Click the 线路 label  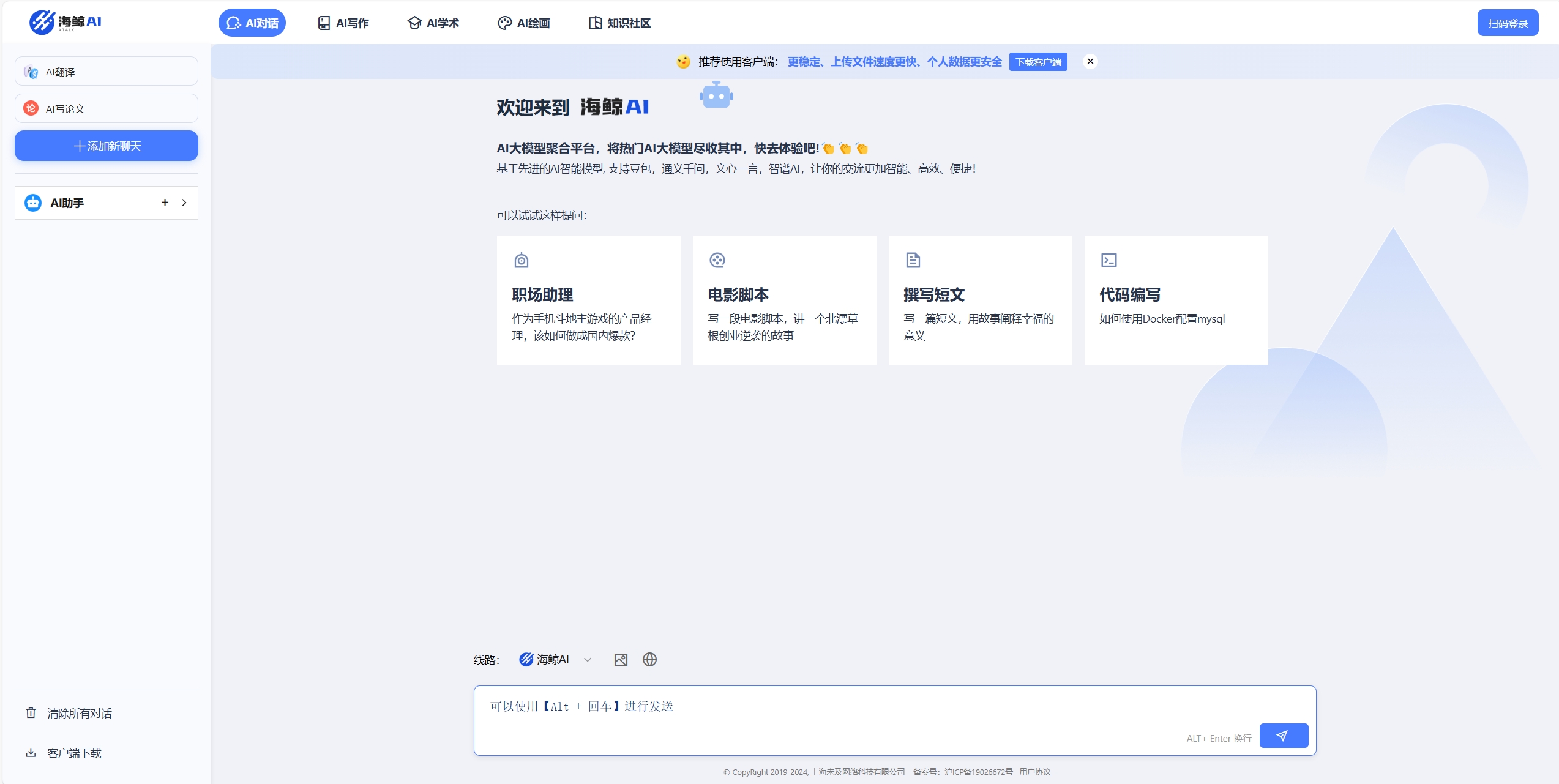pos(487,660)
